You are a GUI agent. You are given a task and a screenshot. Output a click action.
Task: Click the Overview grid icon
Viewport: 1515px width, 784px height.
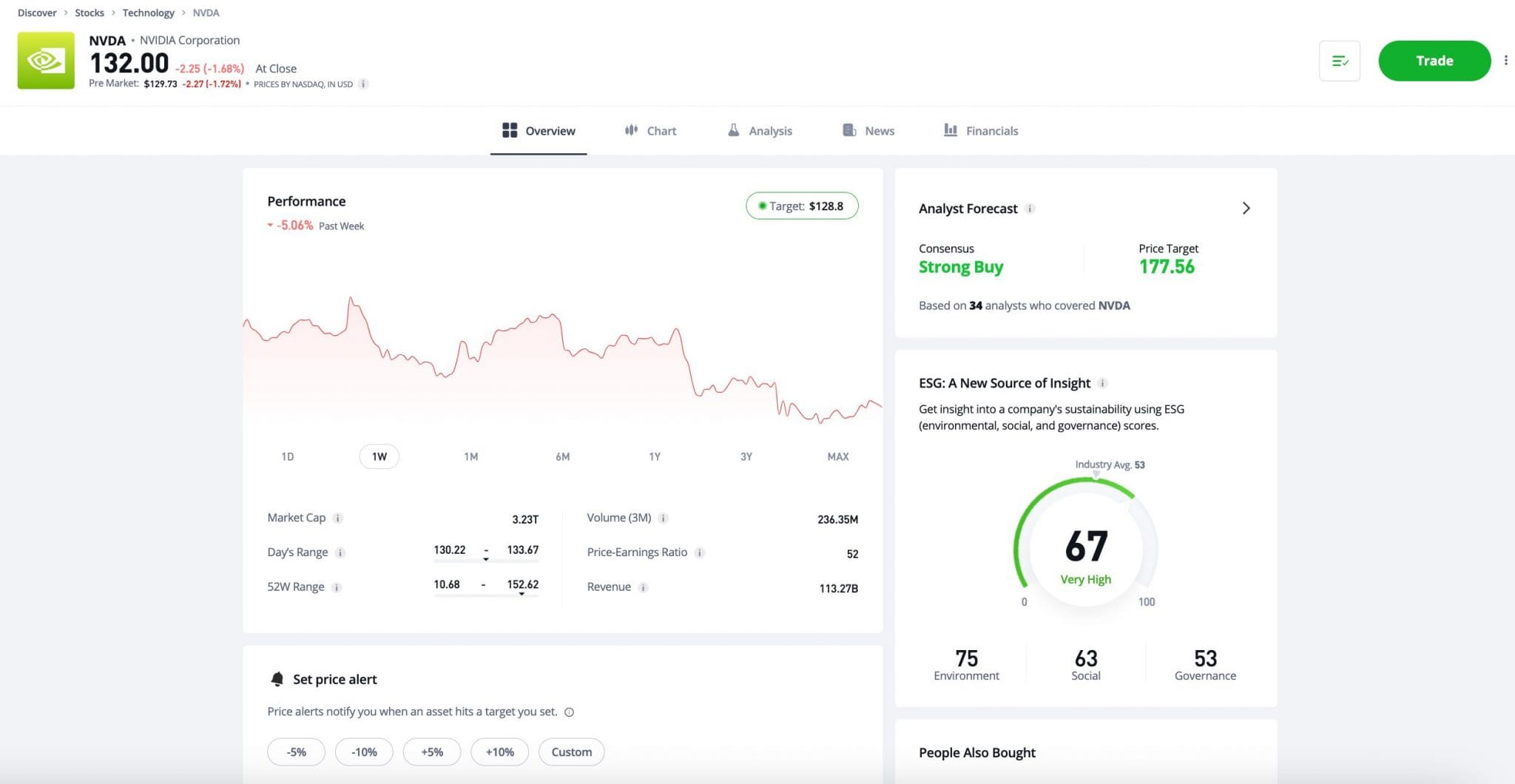point(510,130)
